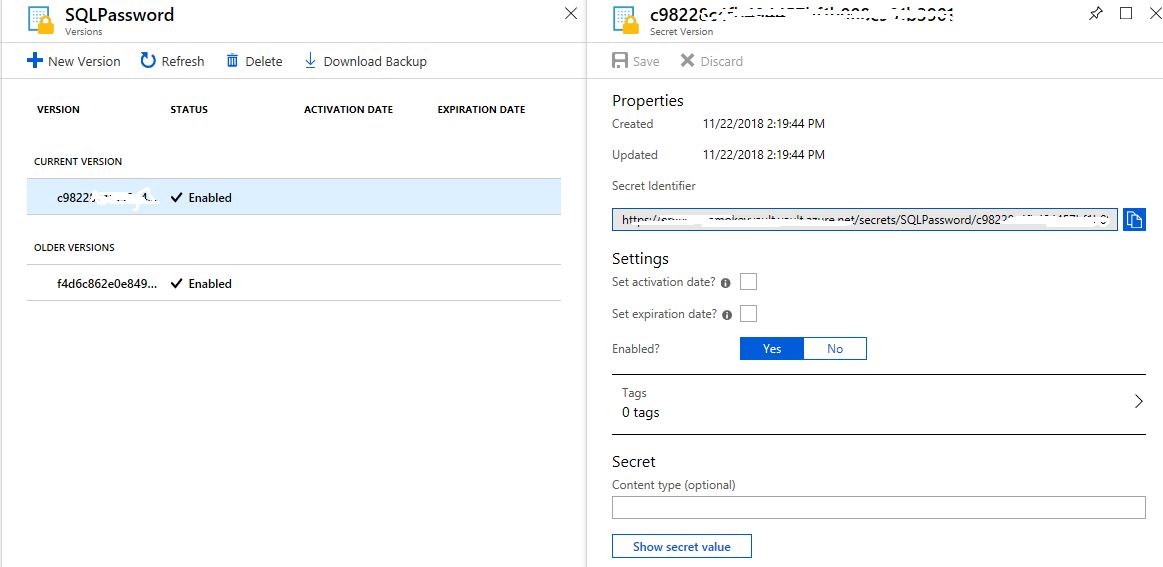Click the STATUS column header

coord(189,109)
